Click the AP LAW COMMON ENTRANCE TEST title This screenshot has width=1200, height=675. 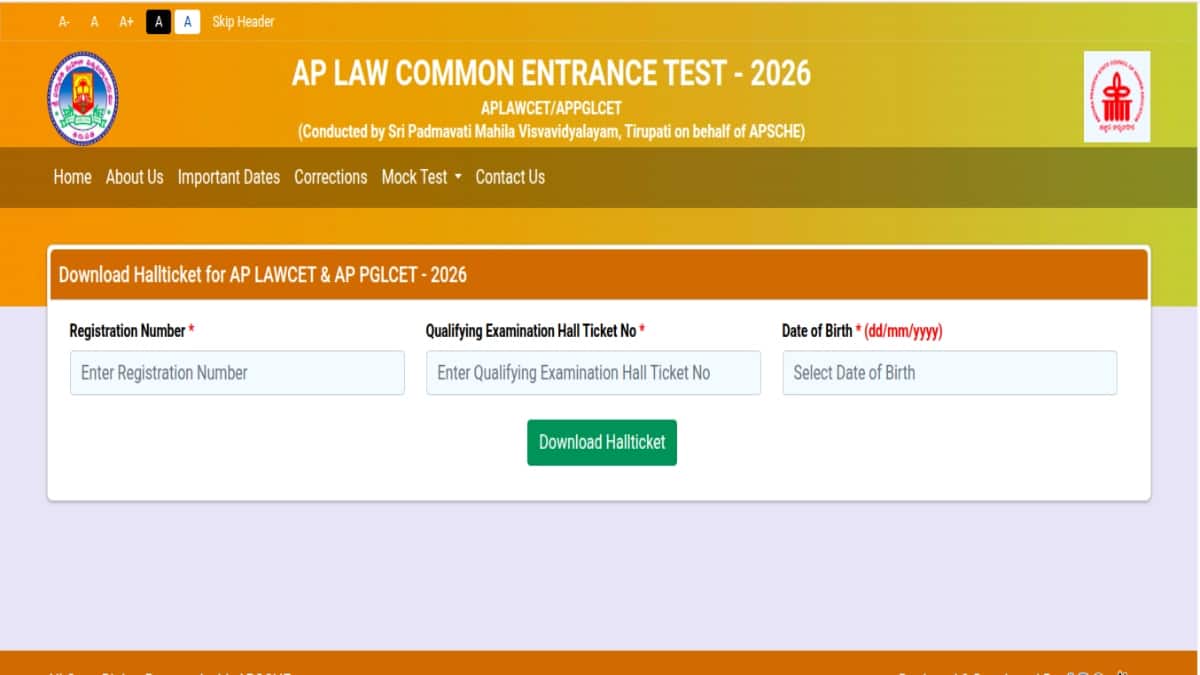coord(551,74)
